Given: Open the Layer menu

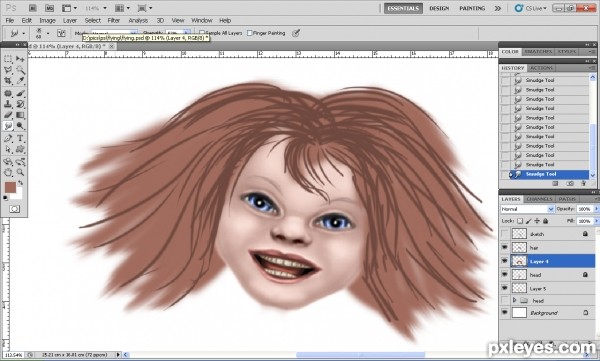Looking at the screenshot, I should click(70, 20).
